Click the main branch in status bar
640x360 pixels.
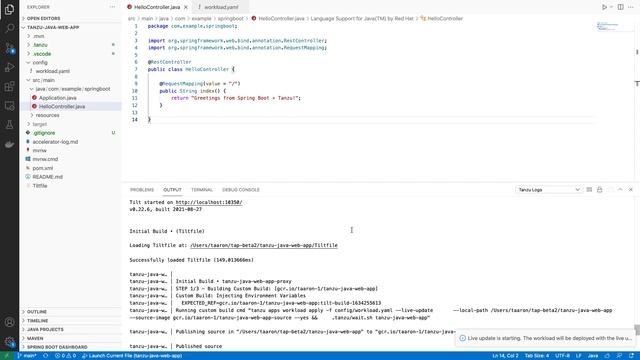(27, 356)
